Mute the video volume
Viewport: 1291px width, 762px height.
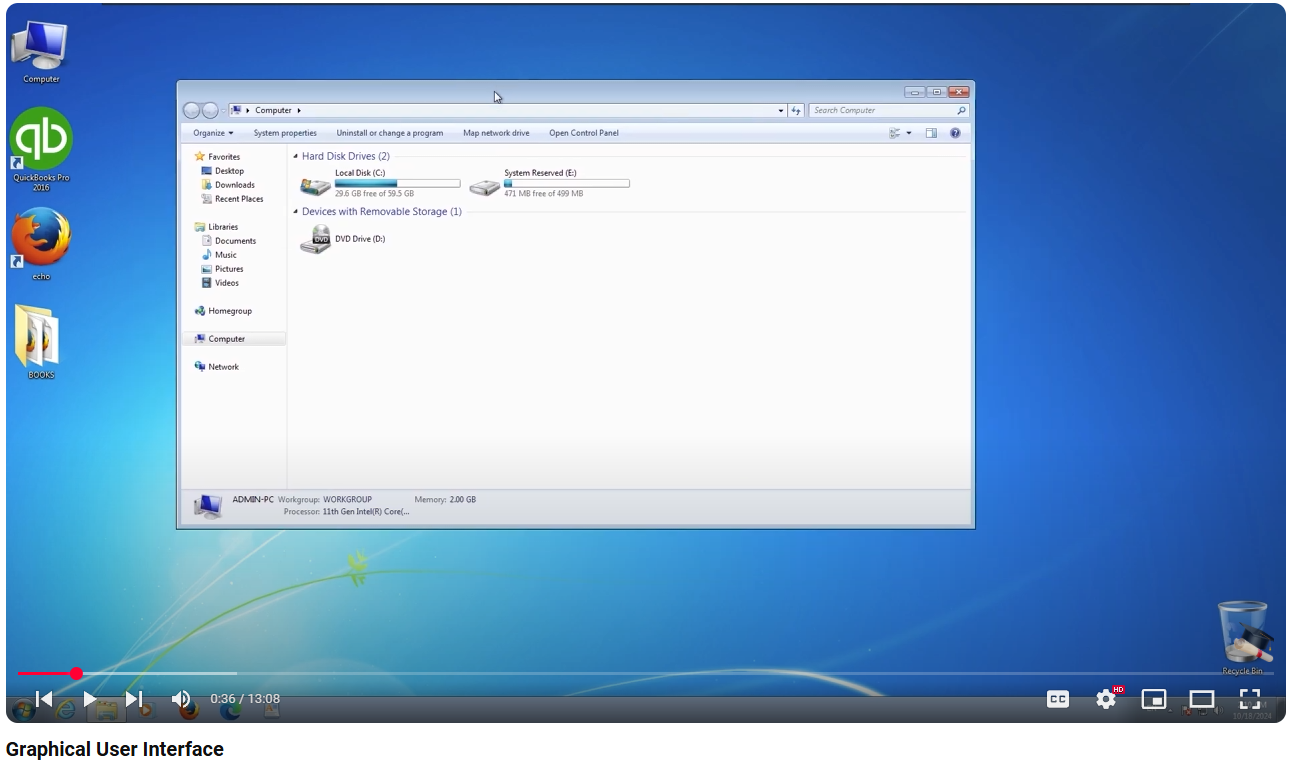181,699
